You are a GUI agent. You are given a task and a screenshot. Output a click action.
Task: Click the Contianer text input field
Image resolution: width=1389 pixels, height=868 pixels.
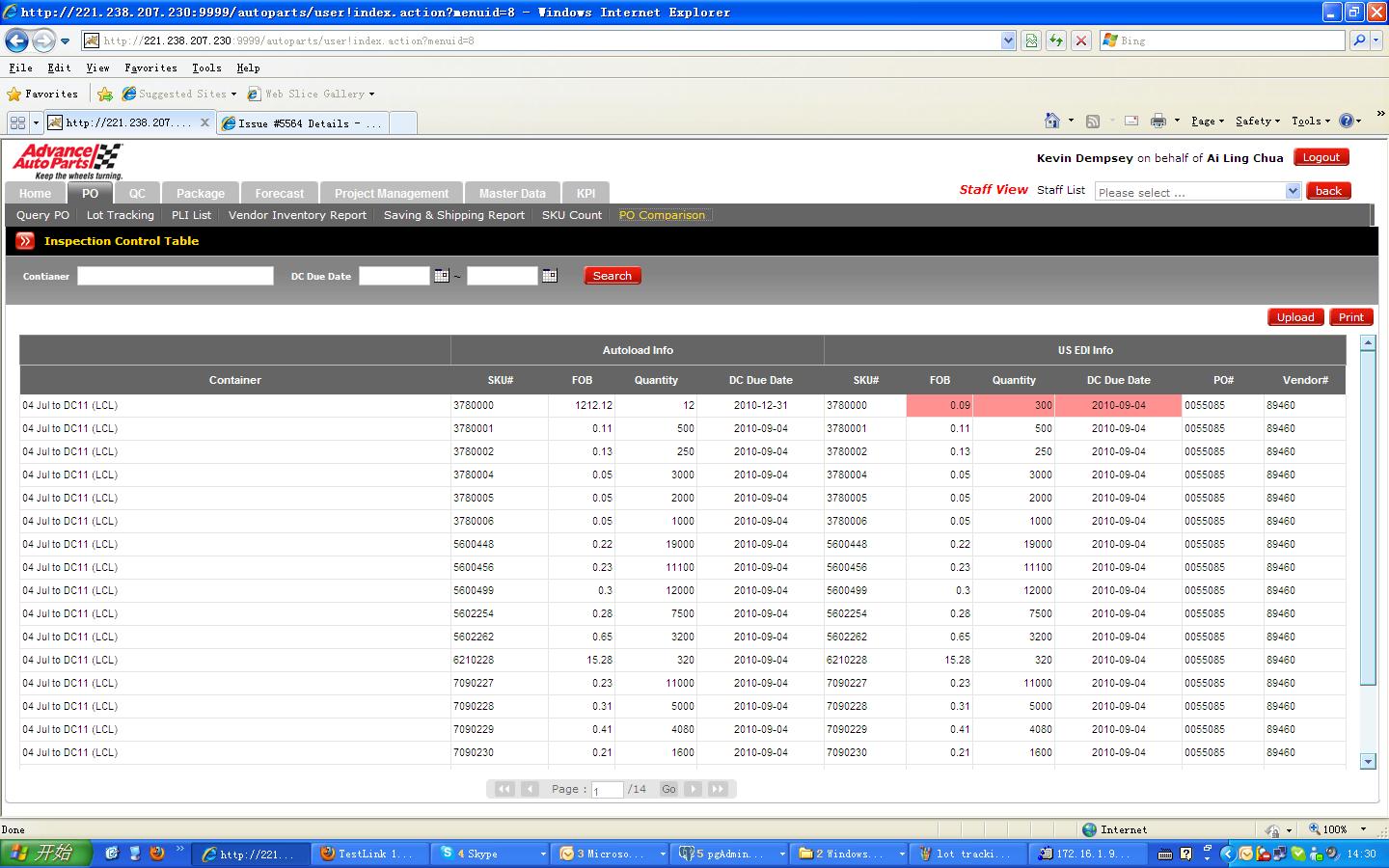click(x=176, y=276)
